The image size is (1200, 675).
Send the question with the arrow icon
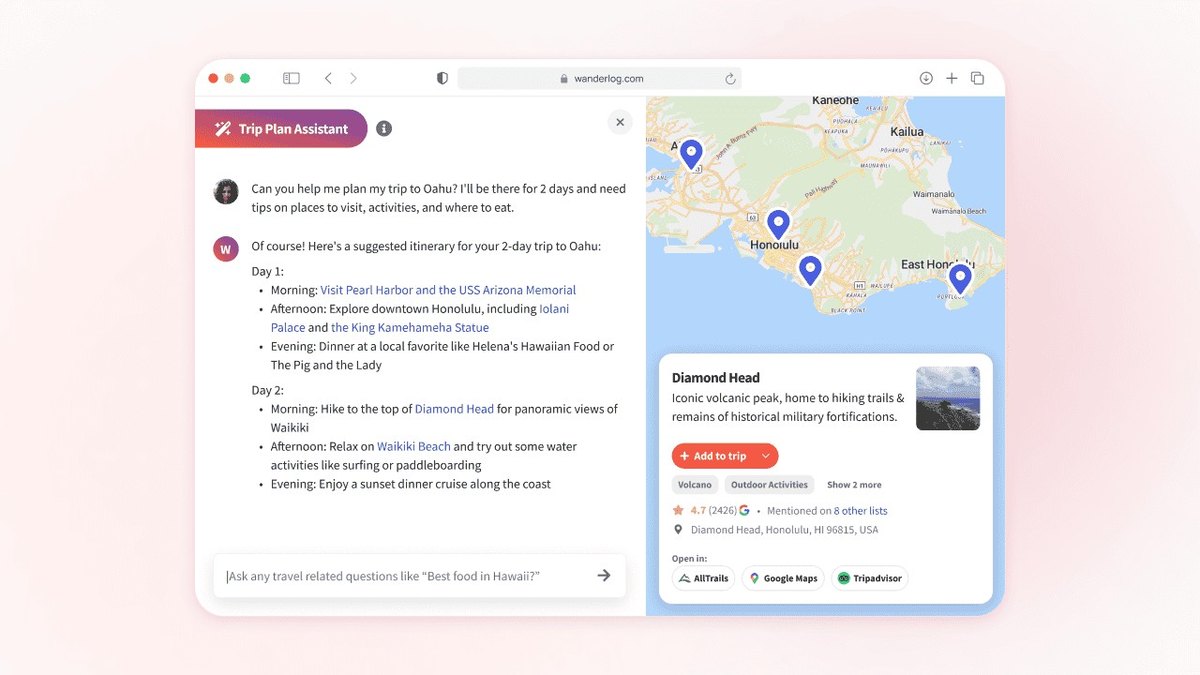tap(604, 575)
